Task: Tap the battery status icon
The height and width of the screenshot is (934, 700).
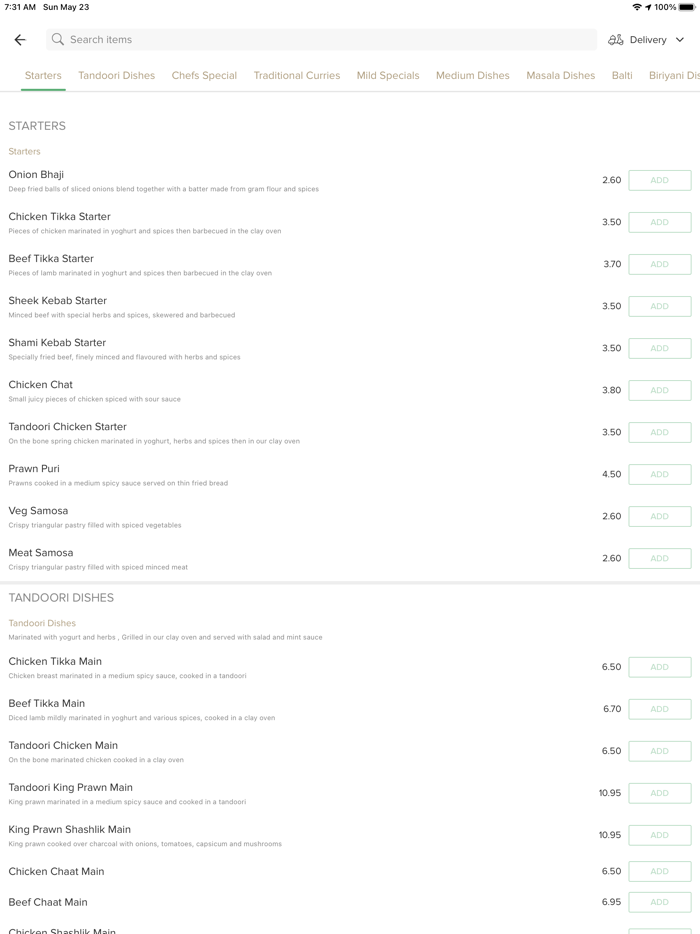Action: point(687,7)
